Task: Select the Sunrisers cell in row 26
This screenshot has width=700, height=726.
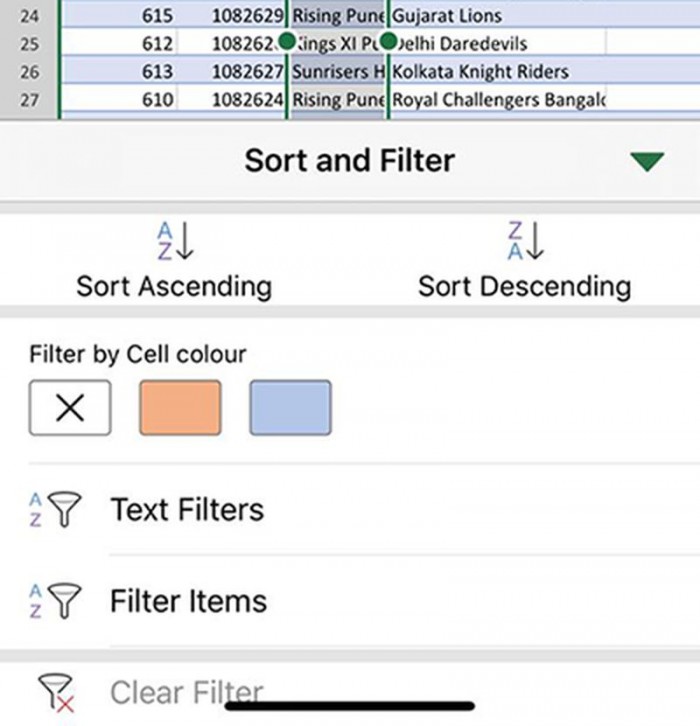Action: [x=338, y=71]
